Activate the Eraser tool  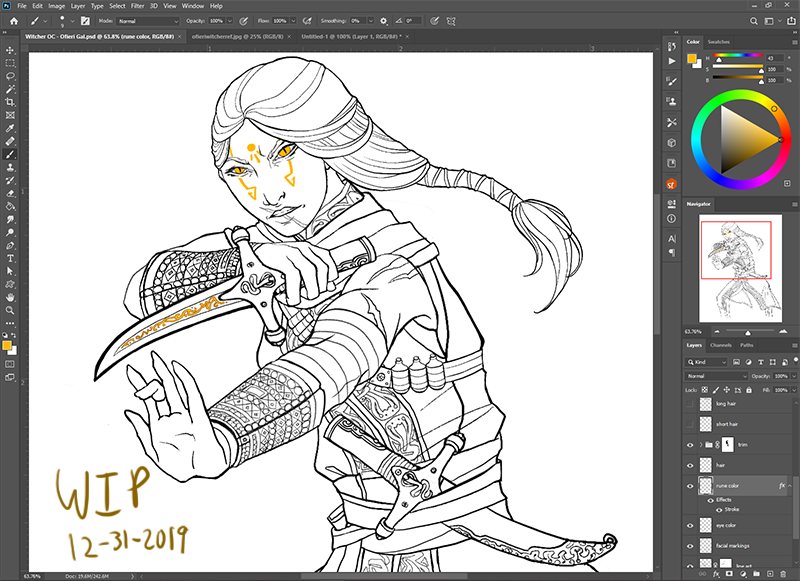point(10,193)
